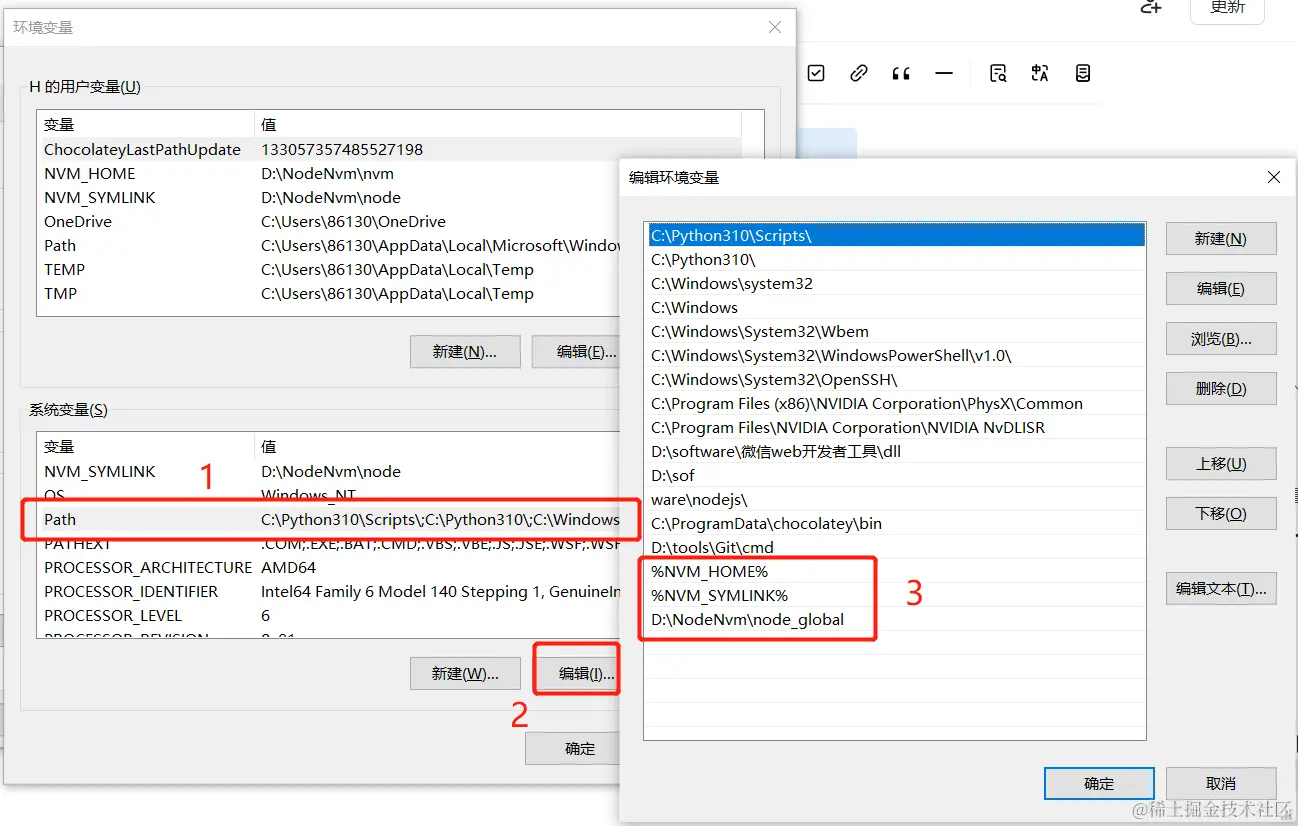Click the 编辑文本(T)... button
Image resolution: width=1298 pixels, height=826 pixels.
[1221, 589]
